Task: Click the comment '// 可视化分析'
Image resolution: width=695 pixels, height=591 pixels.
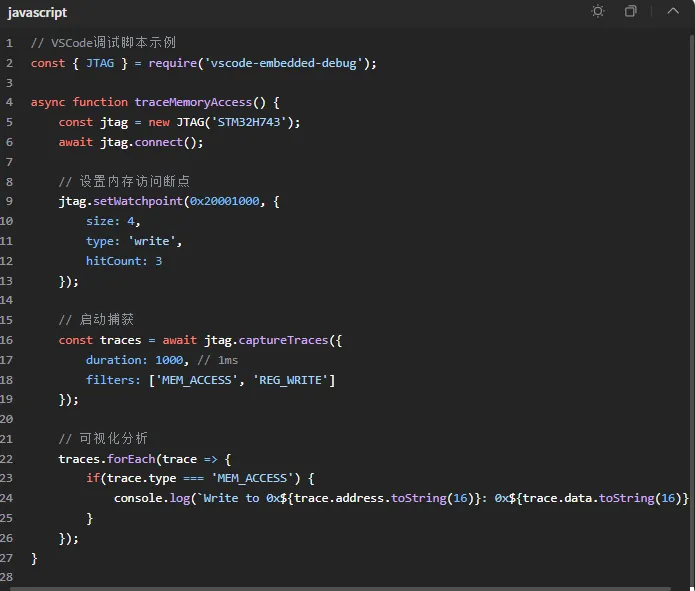Action: (103, 438)
